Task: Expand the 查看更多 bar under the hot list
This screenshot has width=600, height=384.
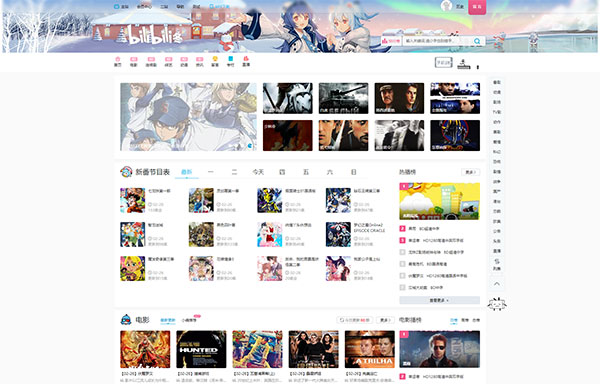Action: click(x=439, y=300)
